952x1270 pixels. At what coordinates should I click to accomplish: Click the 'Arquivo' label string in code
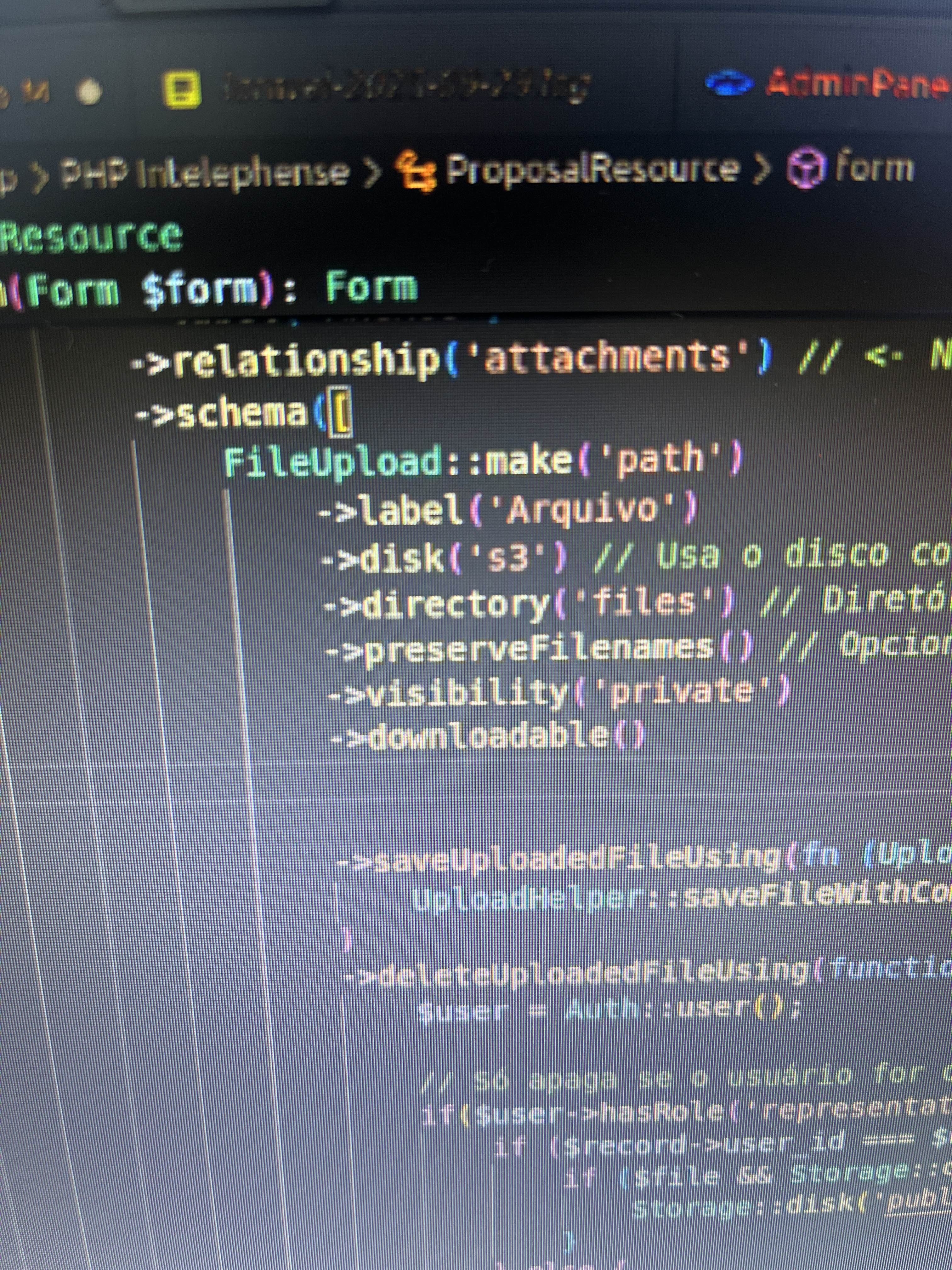pyautogui.click(x=582, y=510)
